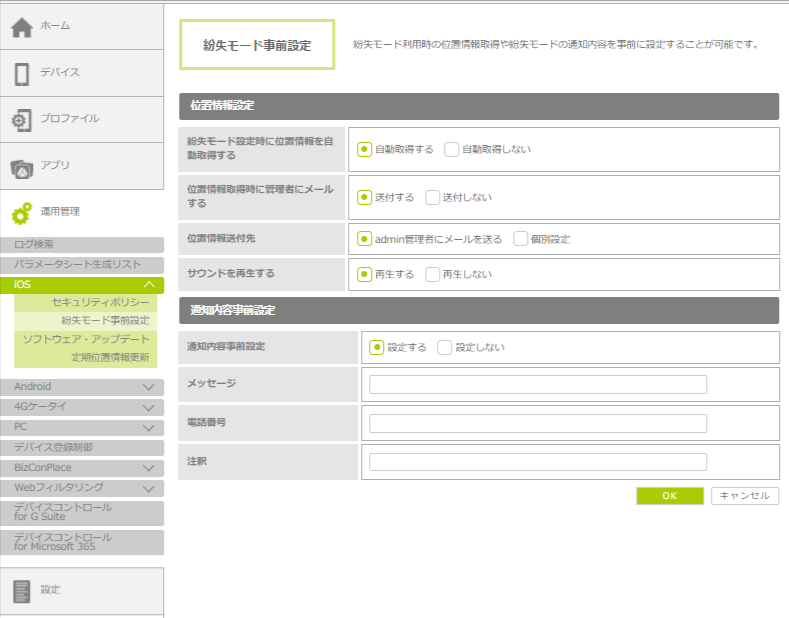Click the Operations Management gears icon
Screen dimensions: 789x618
pos(22,213)
